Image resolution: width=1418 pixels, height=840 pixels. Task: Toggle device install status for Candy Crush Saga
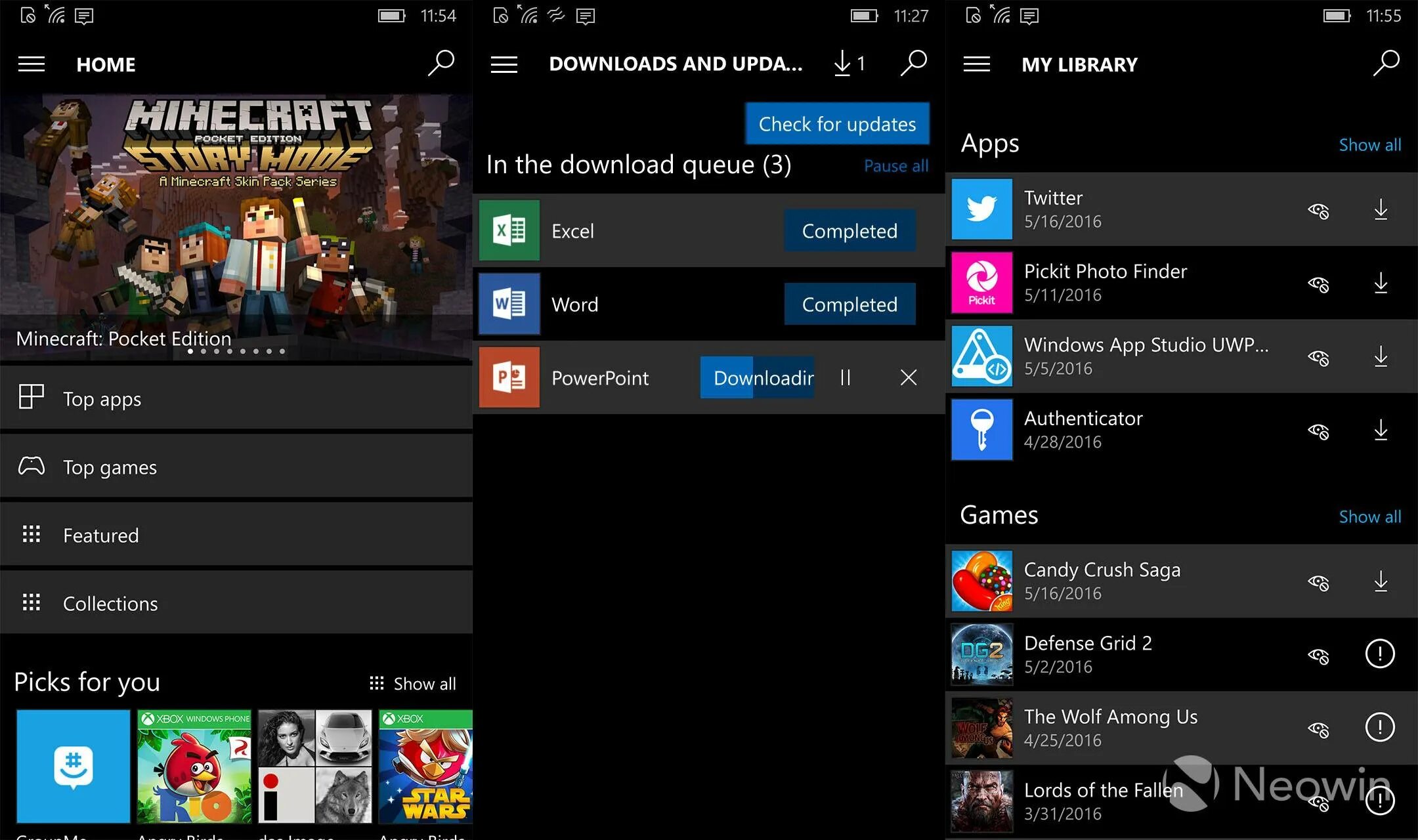1320,581
